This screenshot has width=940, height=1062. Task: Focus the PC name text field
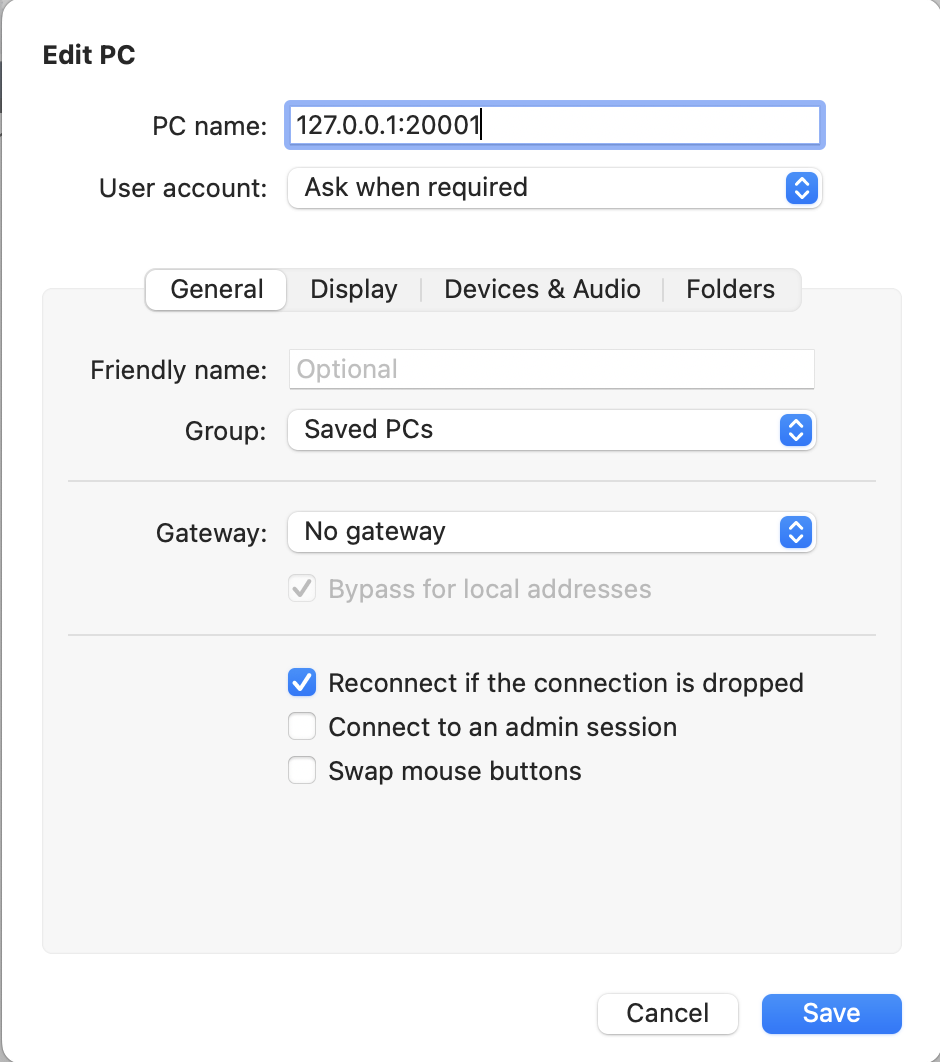coord(555,125)
